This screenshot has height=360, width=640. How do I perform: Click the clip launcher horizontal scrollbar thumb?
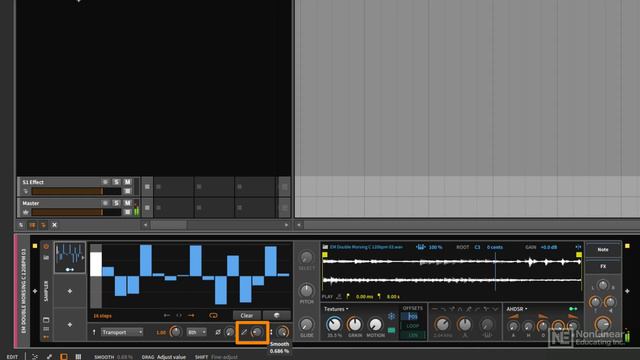coord(168,225)
